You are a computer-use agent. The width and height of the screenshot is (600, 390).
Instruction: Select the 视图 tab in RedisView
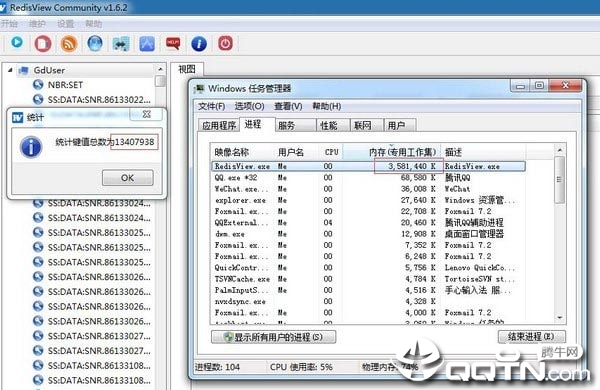pyautogui.click(x=187, y=69)
